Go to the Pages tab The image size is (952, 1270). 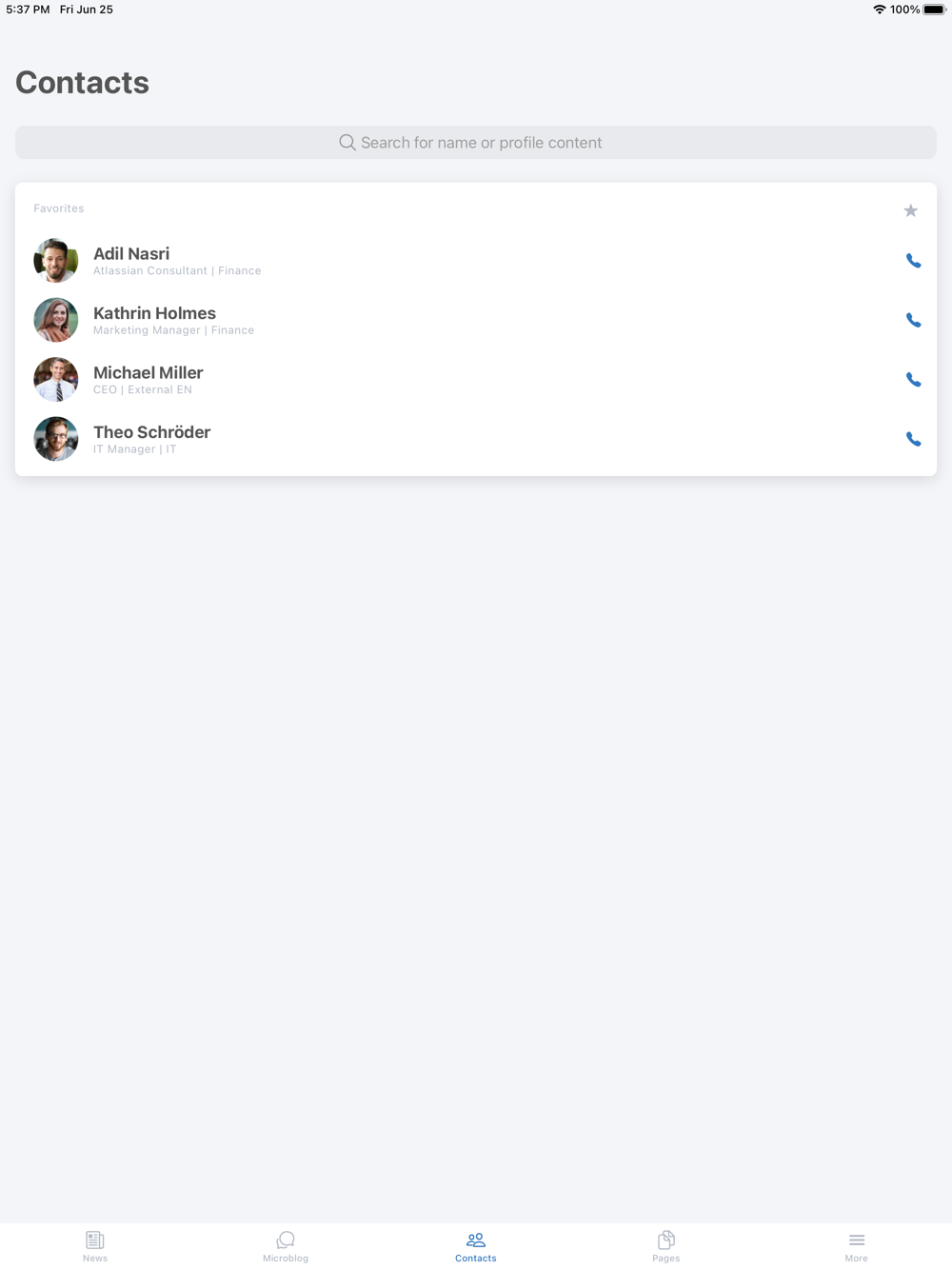tap(666, 1246)
